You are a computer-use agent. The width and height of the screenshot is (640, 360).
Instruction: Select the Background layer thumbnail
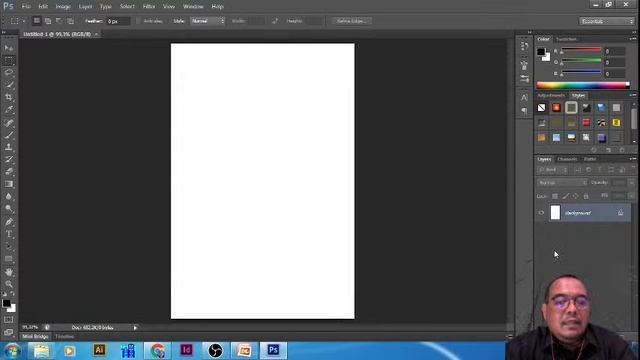pos(555,213)
